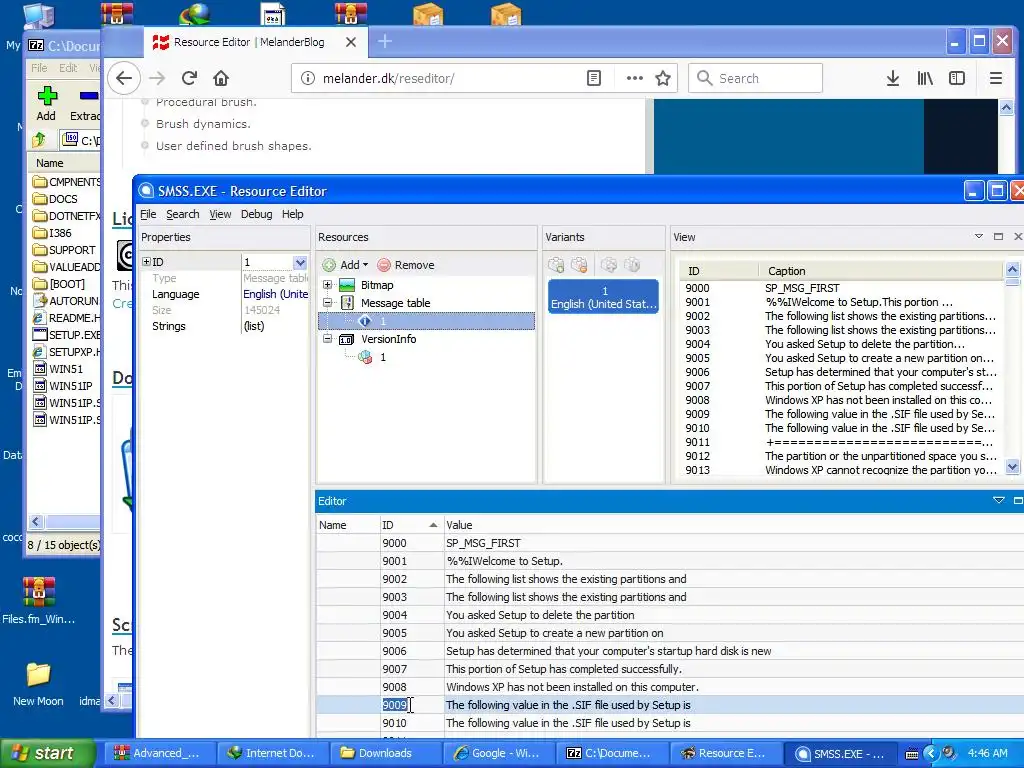Open the View menu in Resource Editor
The height and width of the screenshot is (768, 1024).
[x=220, y=214]
